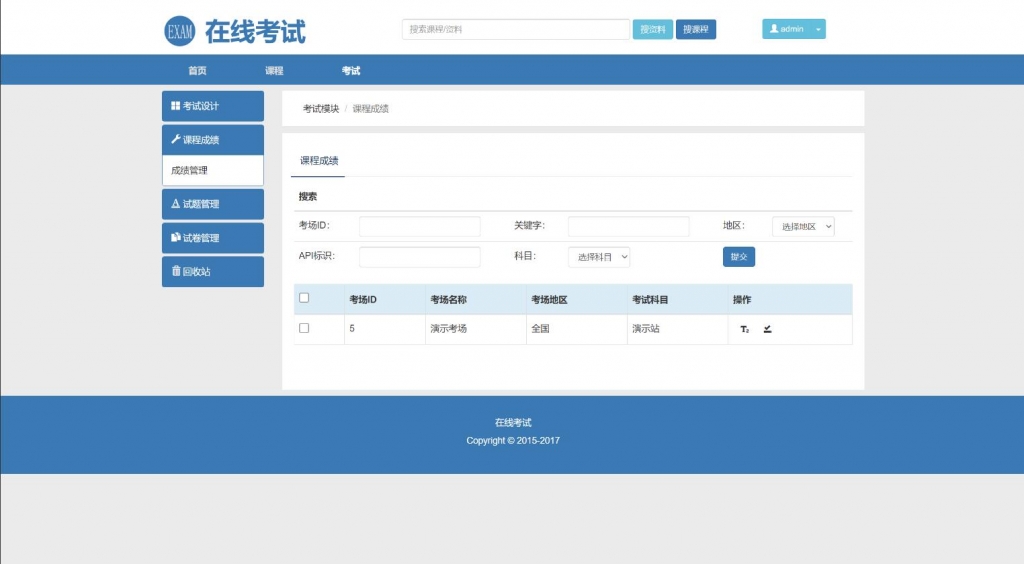
Task: Click the wrench icon 课程成绩 sidebar item
Action: click(212, 140)
